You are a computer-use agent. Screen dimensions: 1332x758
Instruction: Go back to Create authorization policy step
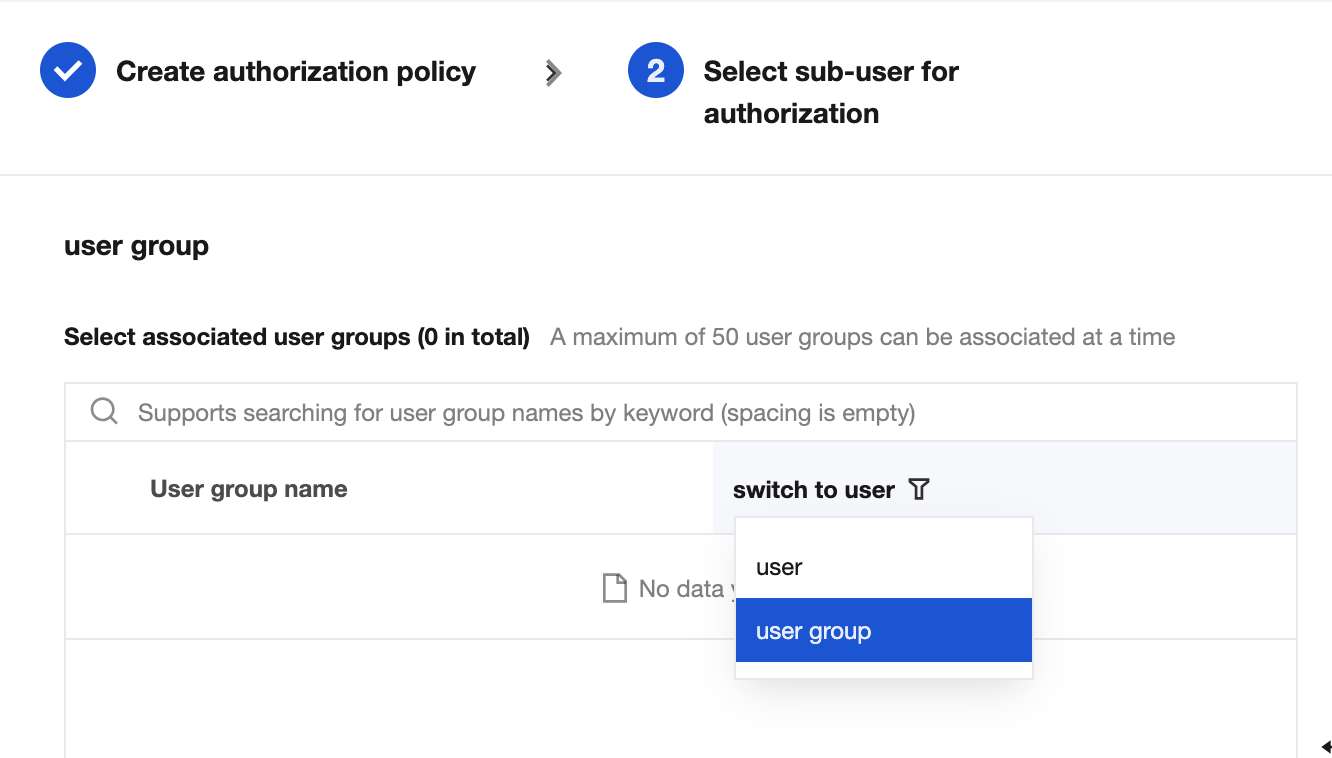(296, 72)
